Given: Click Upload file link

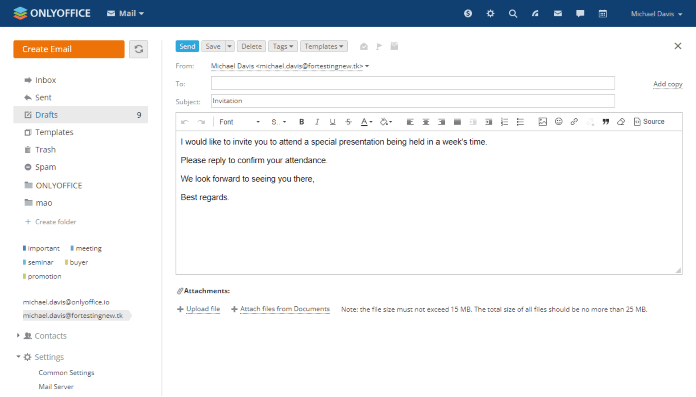Looking at the screenshot, I should click(203, 309).
